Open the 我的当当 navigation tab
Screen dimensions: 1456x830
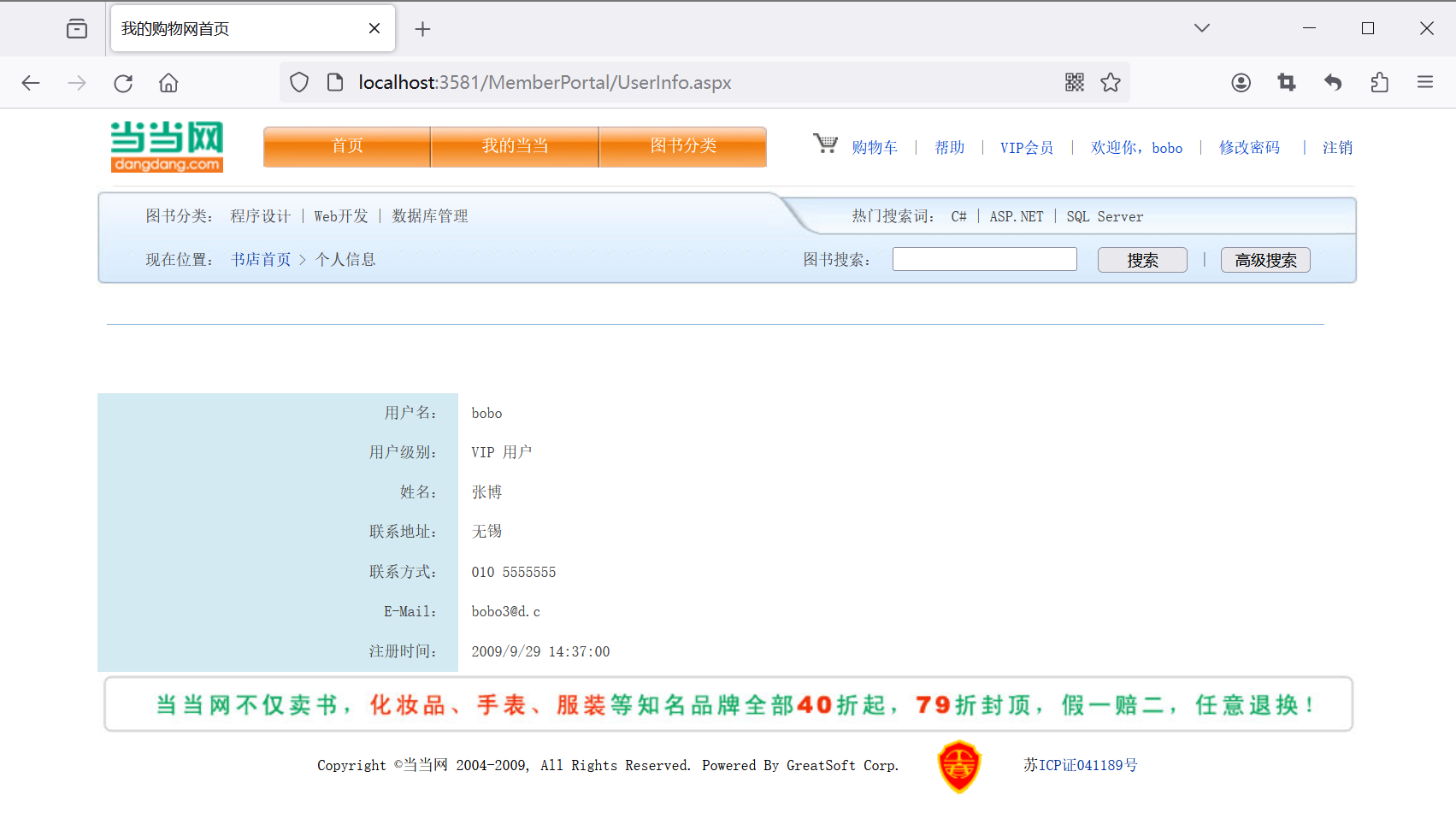(515, 146)
